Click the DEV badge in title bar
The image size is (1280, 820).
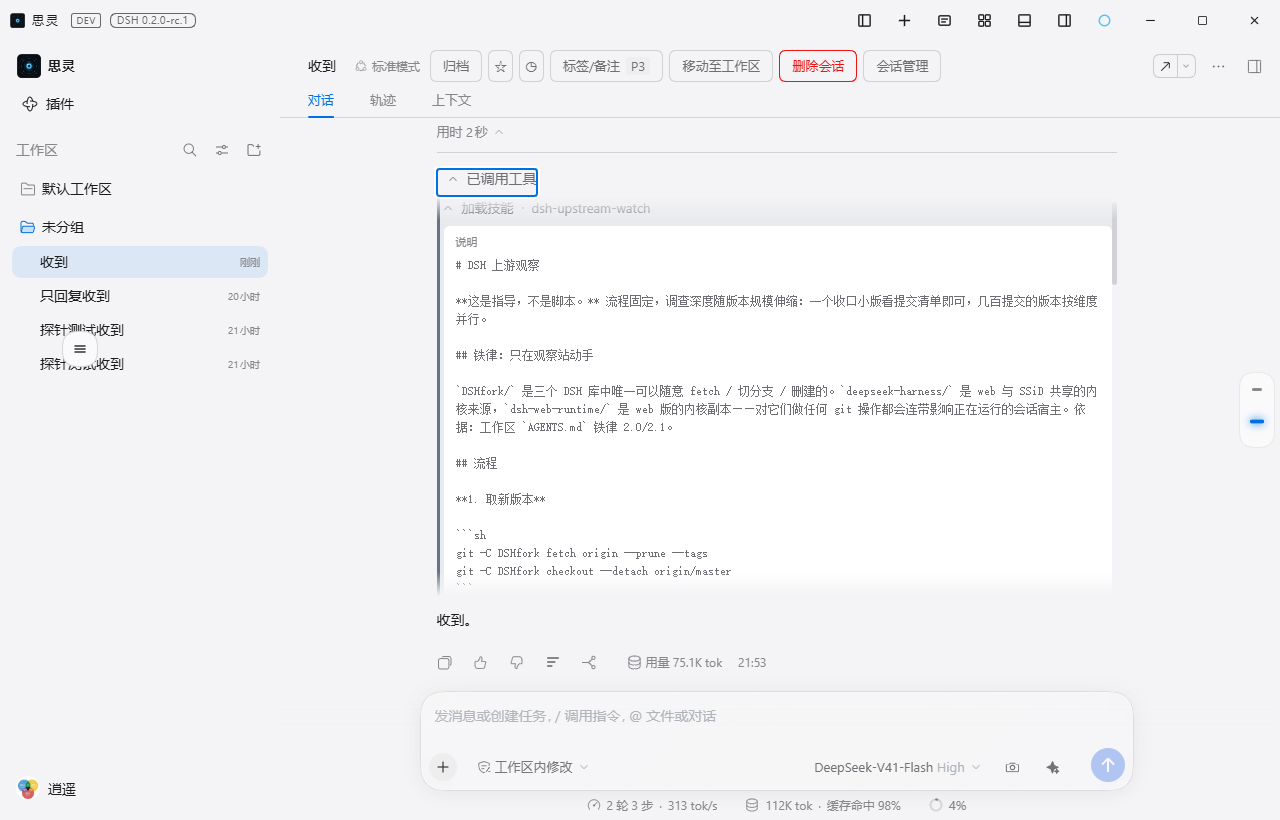(86, 20)
